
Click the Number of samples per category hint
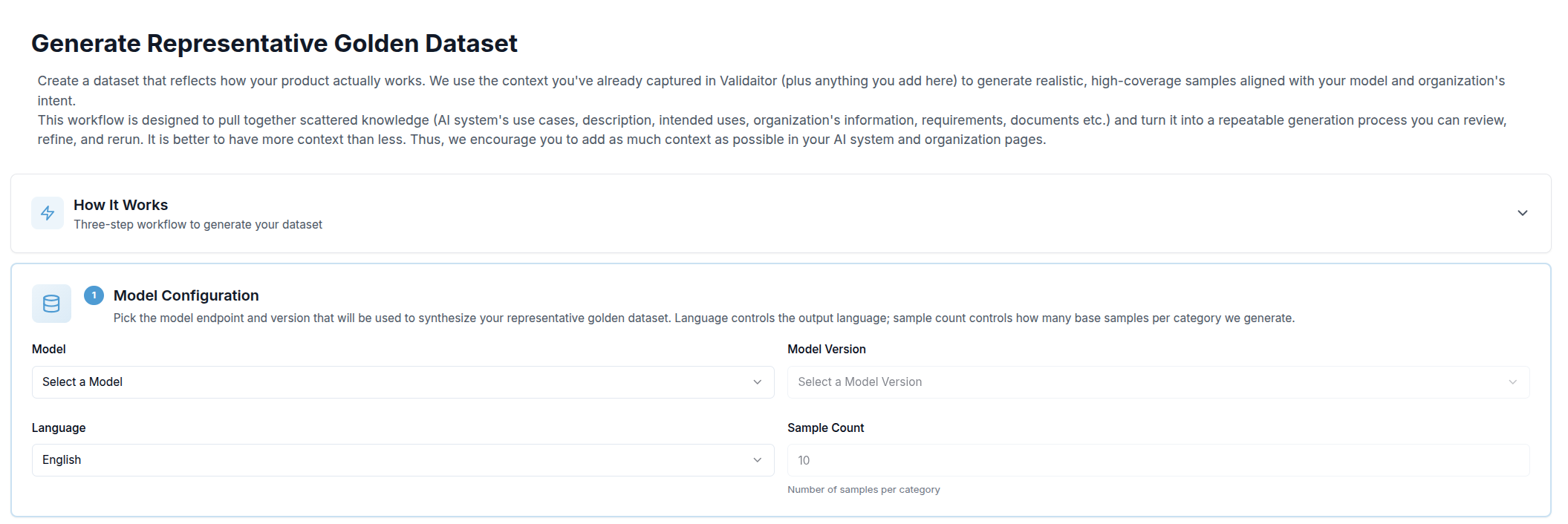(x=863, y=490)
